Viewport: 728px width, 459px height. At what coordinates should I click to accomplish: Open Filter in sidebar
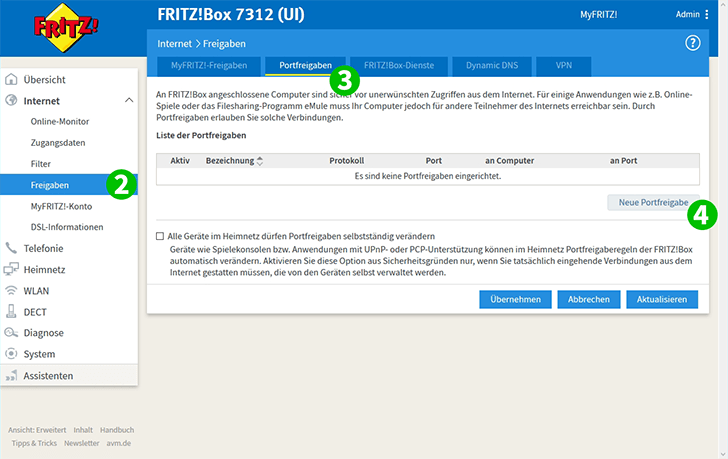click(41, 164)
